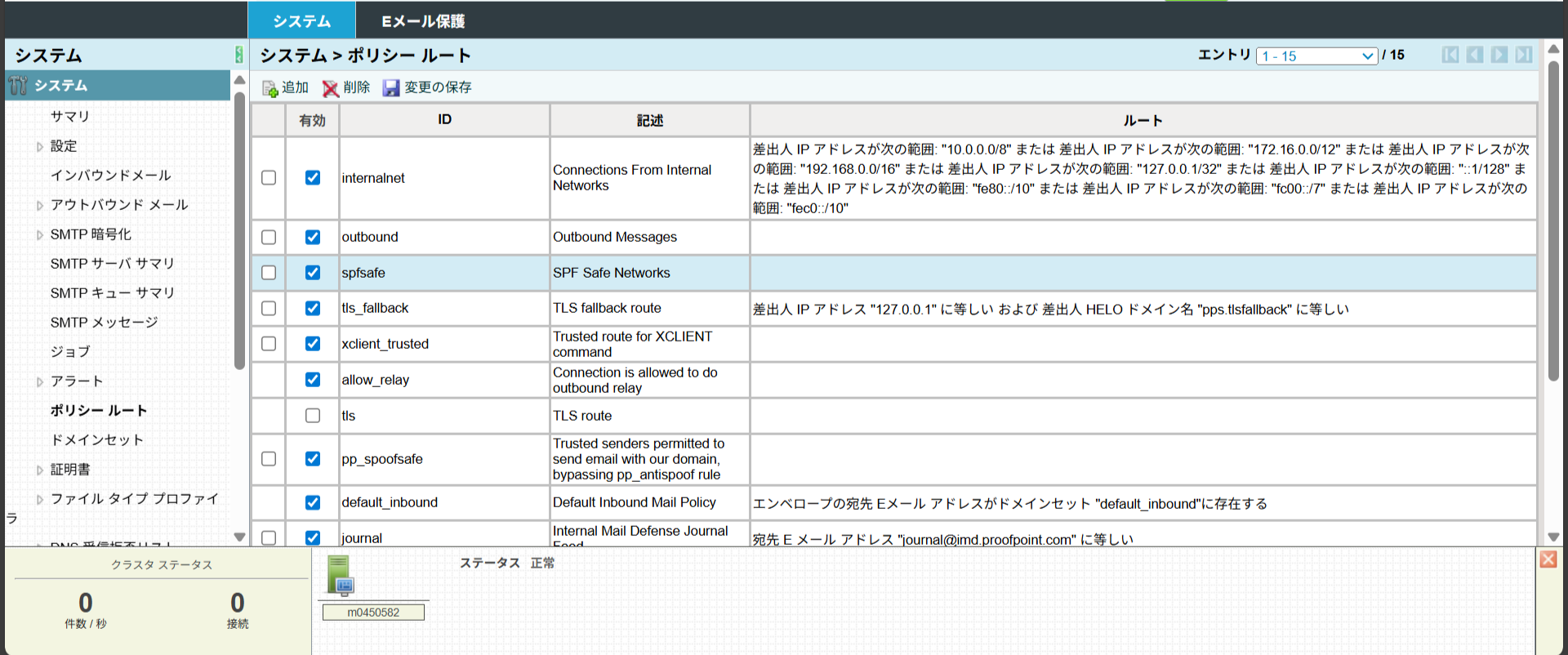Disable the spfsafe route enabled checkbox

(x=313, y=273)
